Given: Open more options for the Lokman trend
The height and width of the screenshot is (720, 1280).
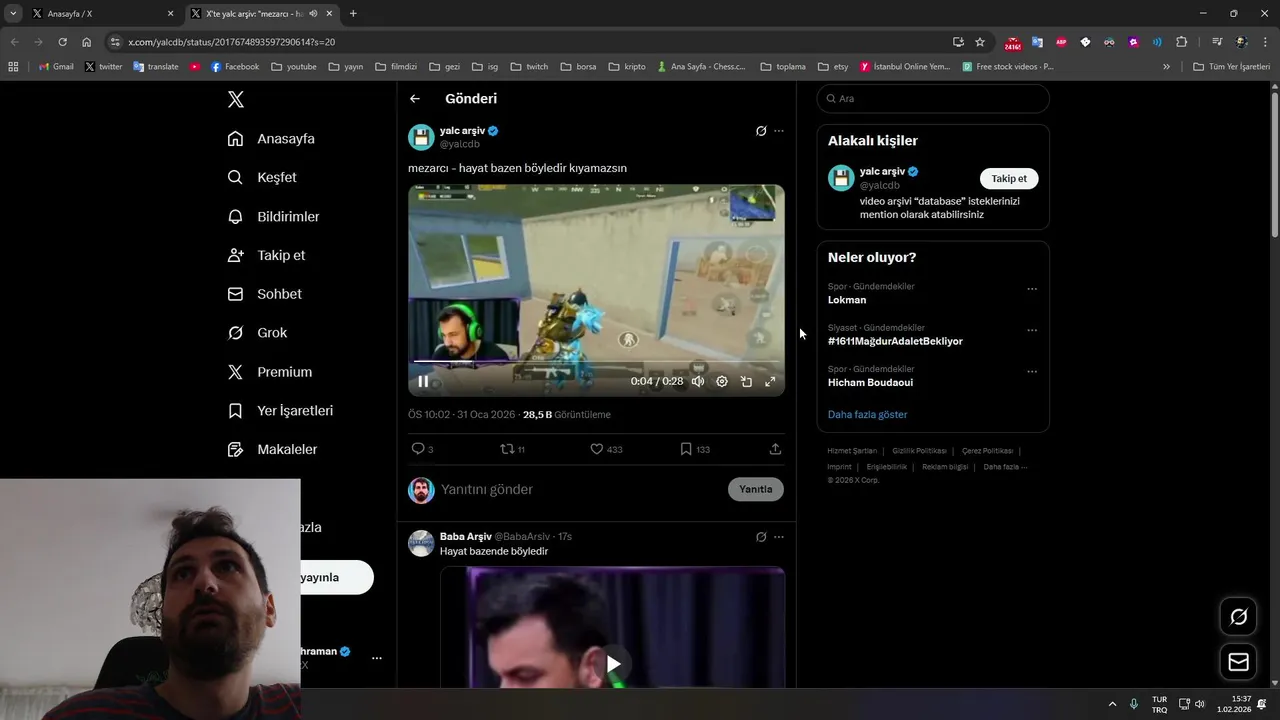Looking at the screenshot, I should pos(1032,289).
